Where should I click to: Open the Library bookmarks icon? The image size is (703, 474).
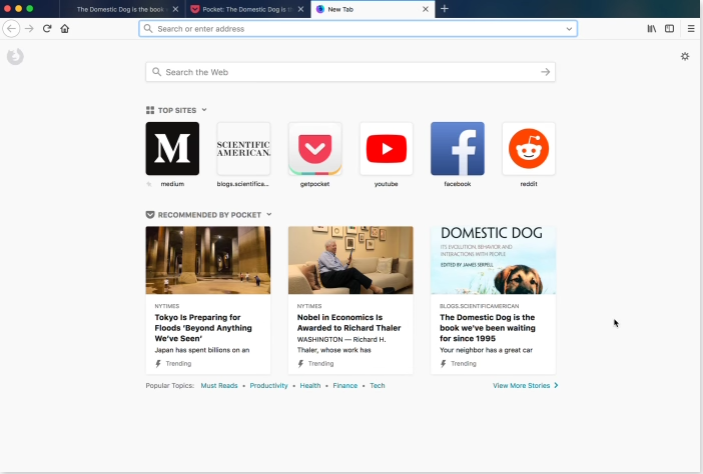pos(652,29)
